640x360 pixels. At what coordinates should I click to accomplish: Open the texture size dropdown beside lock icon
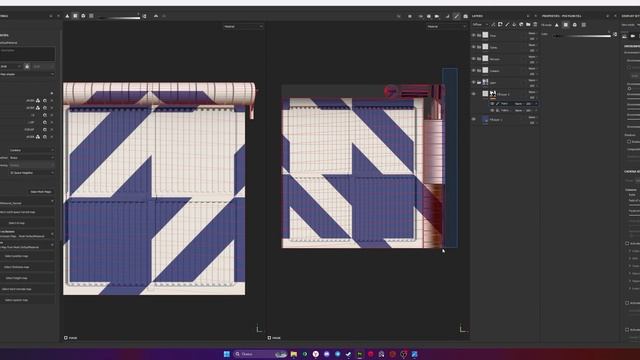coord(11,66)
